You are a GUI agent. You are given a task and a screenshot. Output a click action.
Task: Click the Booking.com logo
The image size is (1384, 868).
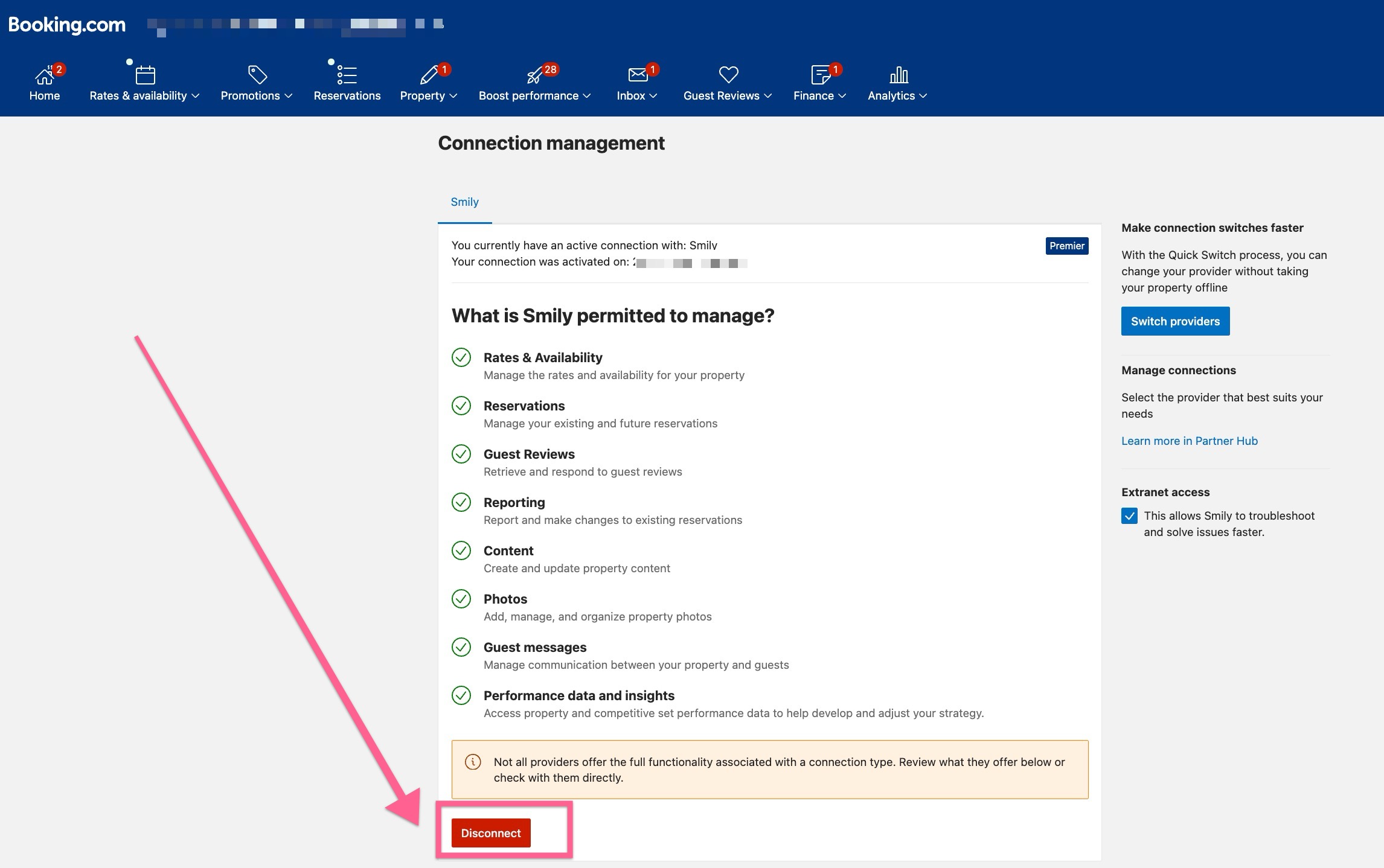(x=67, y=24)
